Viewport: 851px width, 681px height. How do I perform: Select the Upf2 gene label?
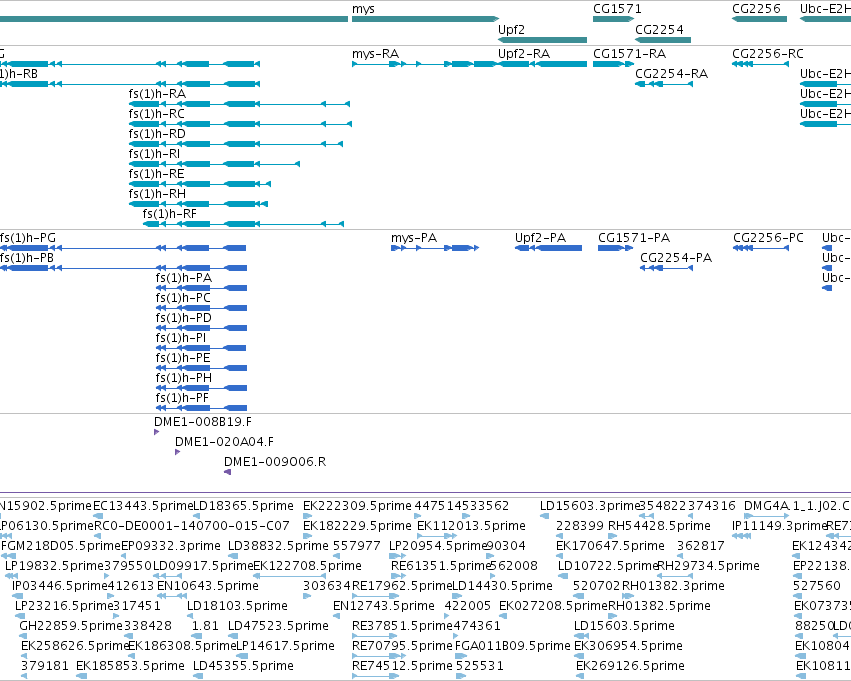(511, 30)
